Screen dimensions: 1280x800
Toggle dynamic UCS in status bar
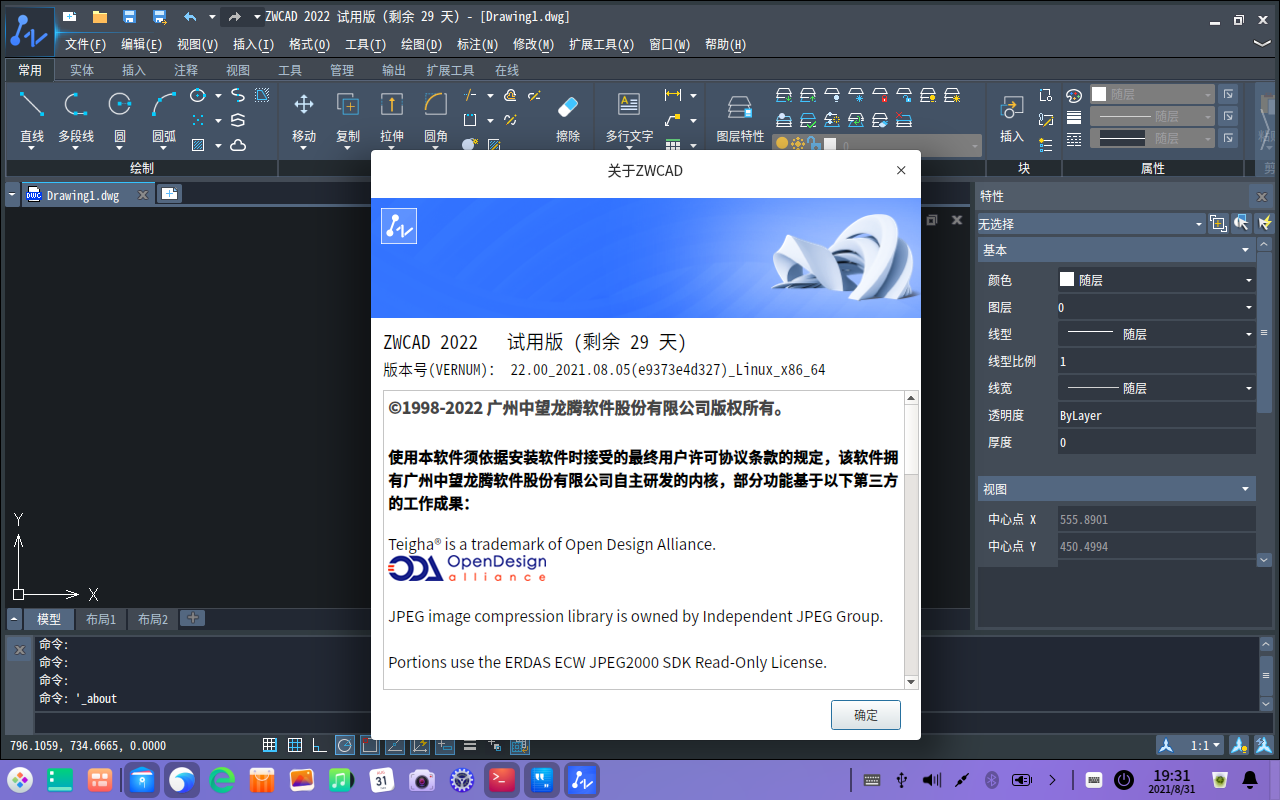[420, 745]
